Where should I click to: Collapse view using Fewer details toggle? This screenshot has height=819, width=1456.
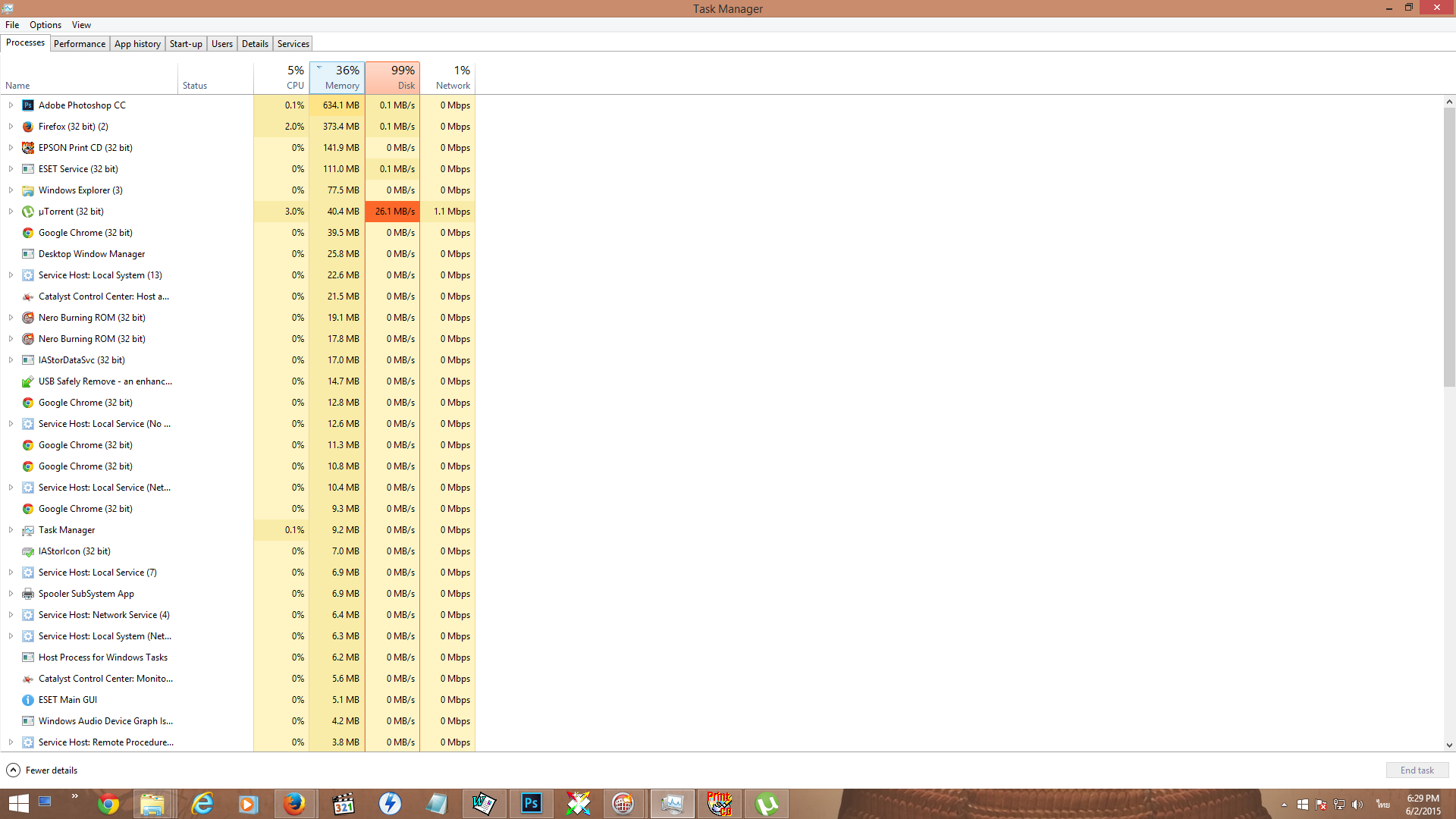14,770
